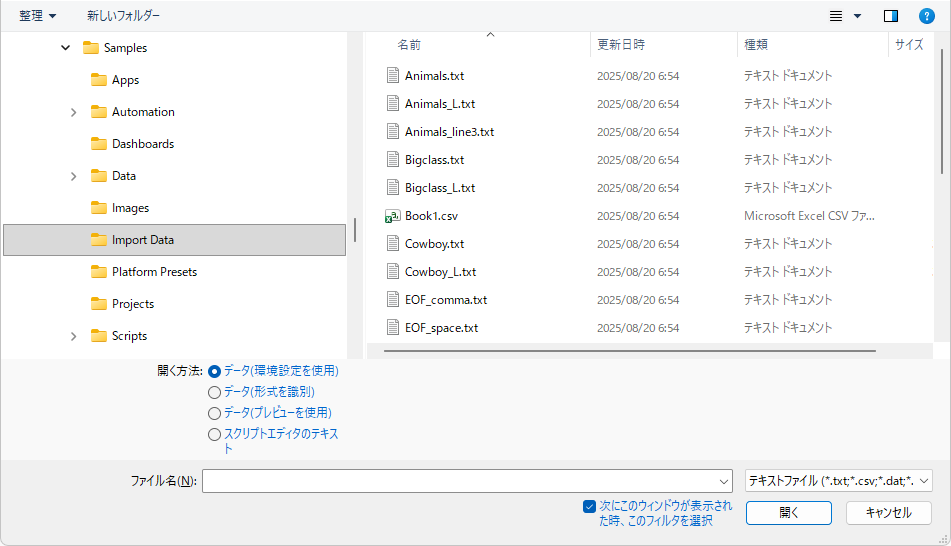Click the Import Data folder icon
Viewport: 951px width, 546px height.
(x=99, y=240)
